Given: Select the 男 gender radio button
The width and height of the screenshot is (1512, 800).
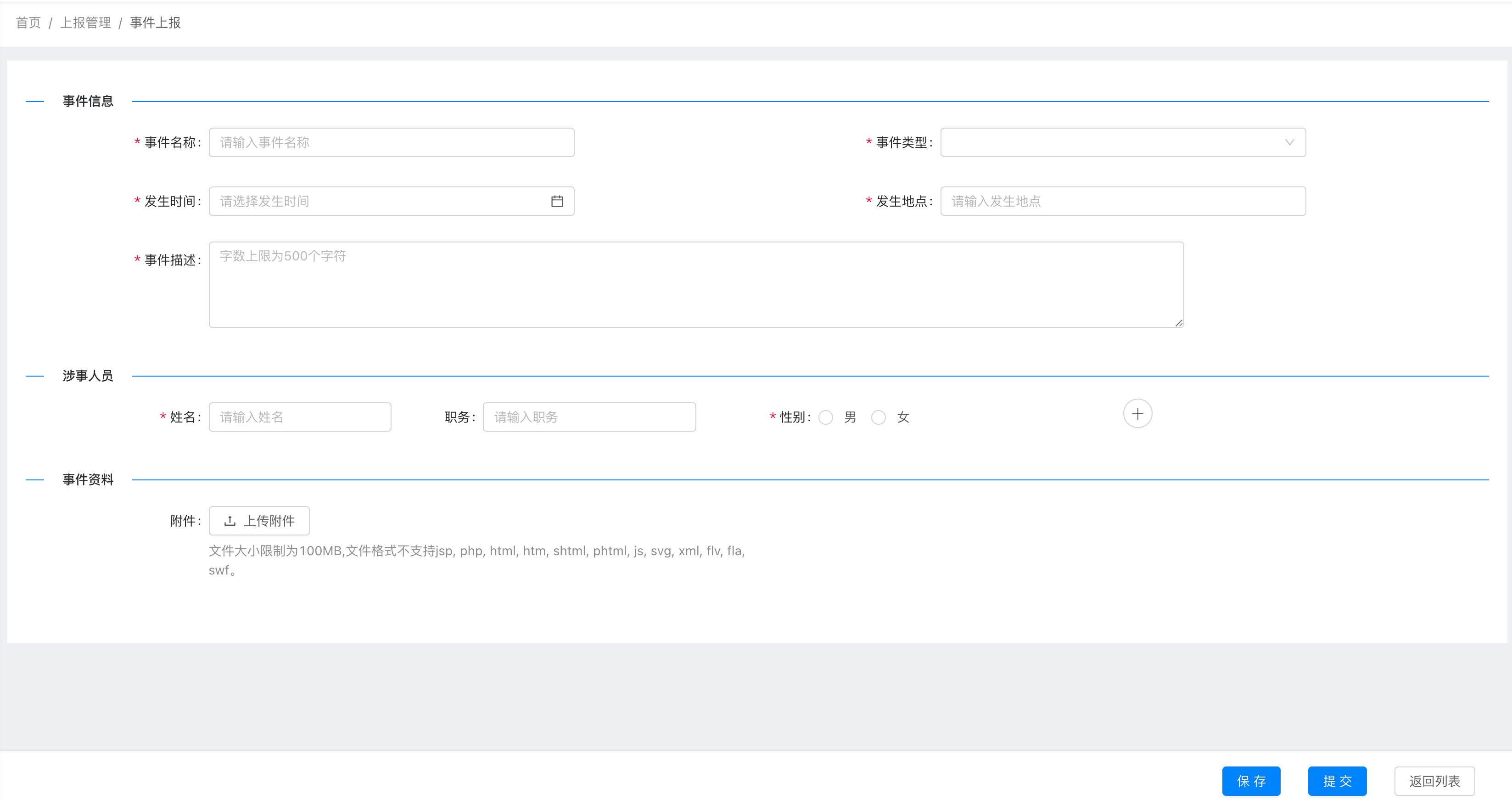Looking at the screenshot, I should click(x=826, y=417).
